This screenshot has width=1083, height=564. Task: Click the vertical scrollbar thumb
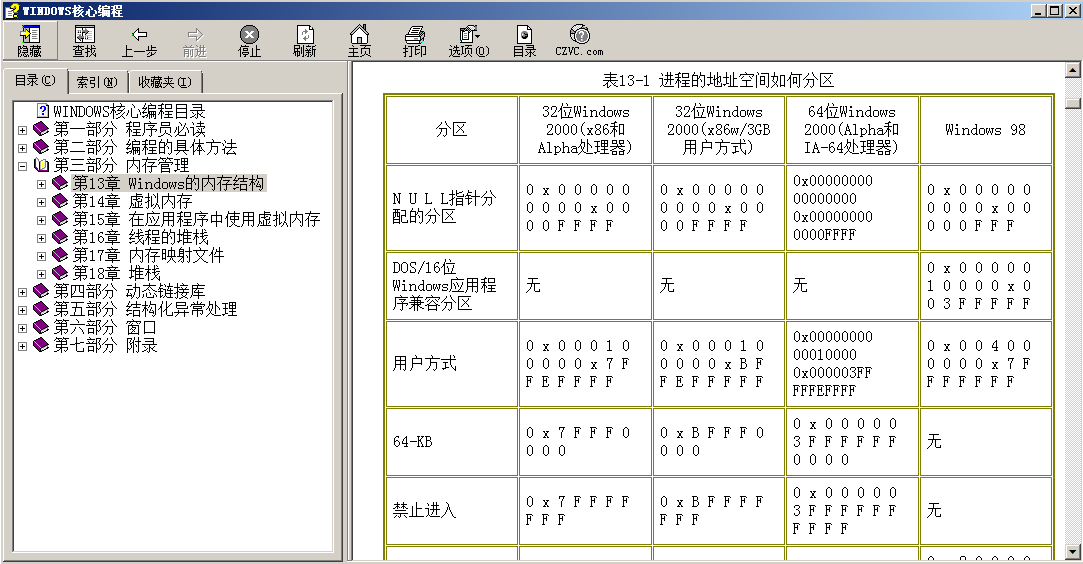[1073, 104]
